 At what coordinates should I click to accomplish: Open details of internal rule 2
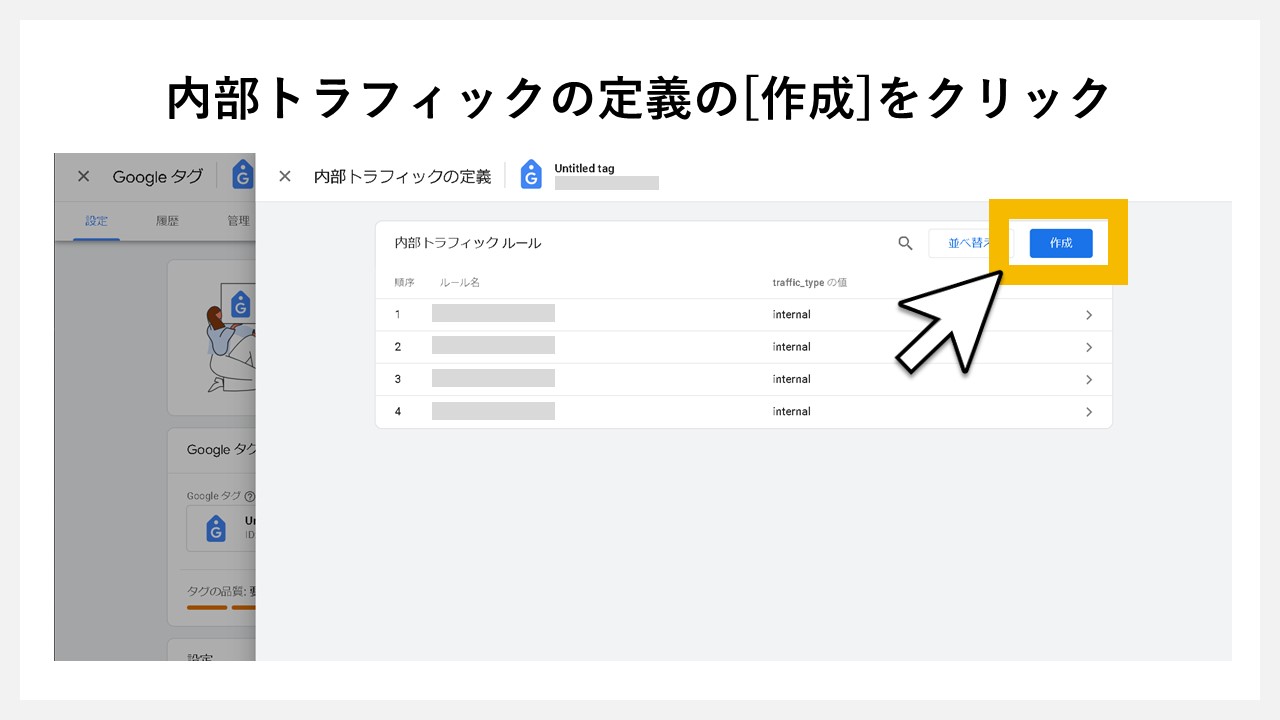coord(1089,346)
